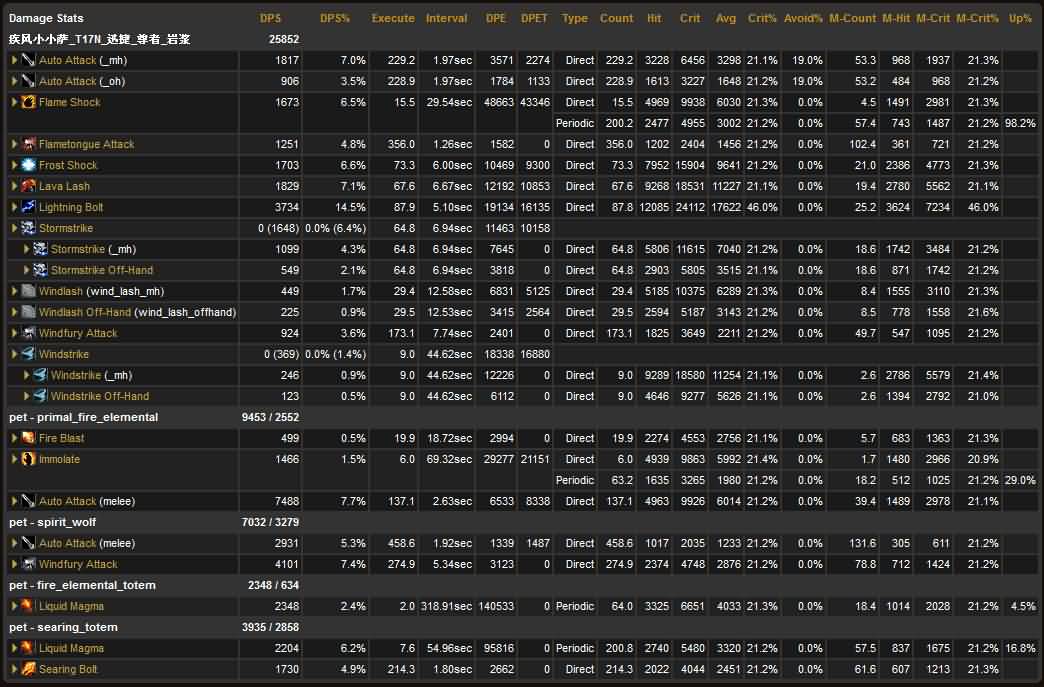Expand the Stormstrike parent row arrow
Image resolution: width=1044 pixels, height=687 pixels.
pyautogui.click(x=14, y=228)
